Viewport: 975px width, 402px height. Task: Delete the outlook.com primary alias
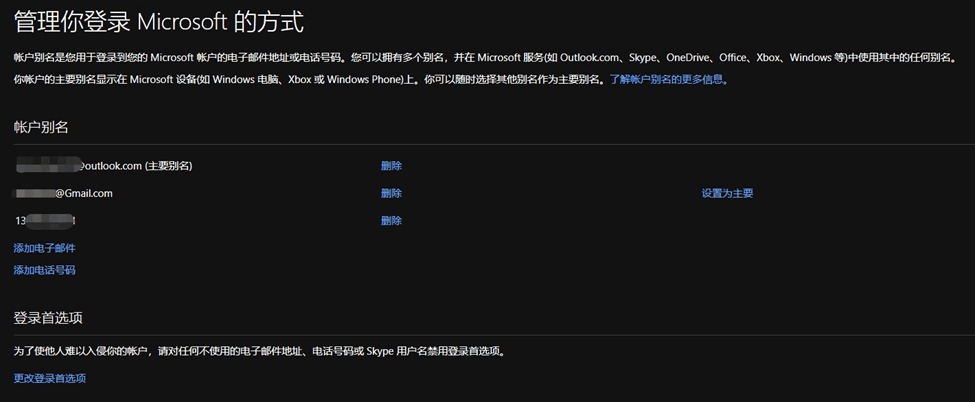click(x=391, y=166)
